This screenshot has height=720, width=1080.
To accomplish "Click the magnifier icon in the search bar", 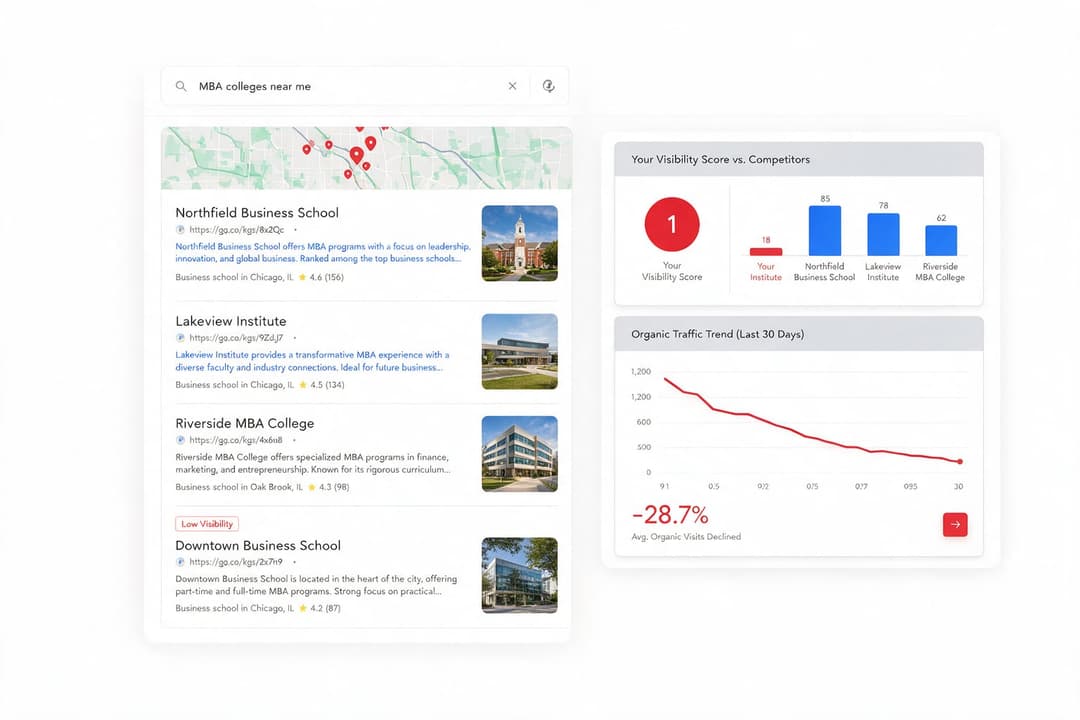I will coord(180,86).
